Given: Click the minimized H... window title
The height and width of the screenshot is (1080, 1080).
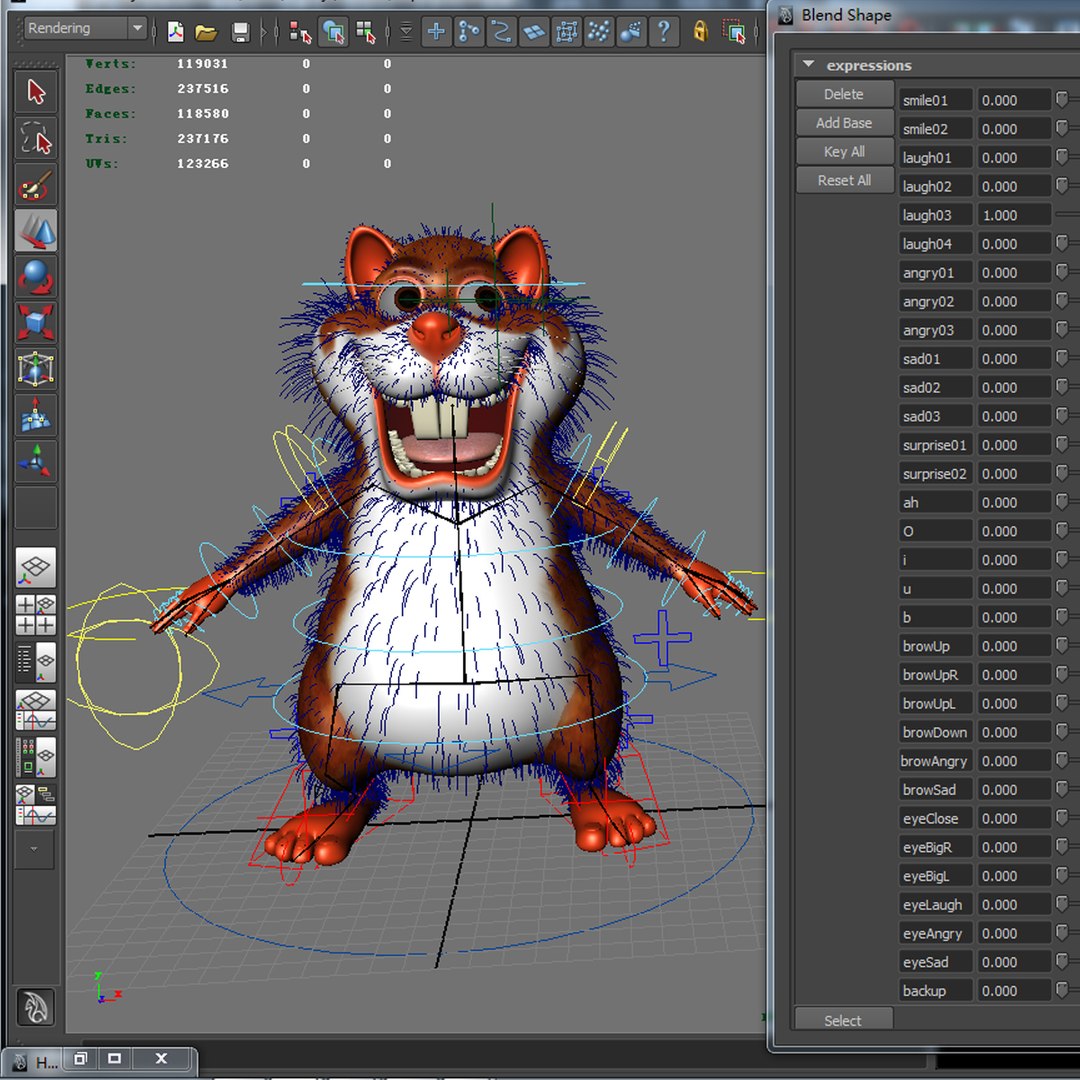Looking at the screenshot, I should point(47,1063).
